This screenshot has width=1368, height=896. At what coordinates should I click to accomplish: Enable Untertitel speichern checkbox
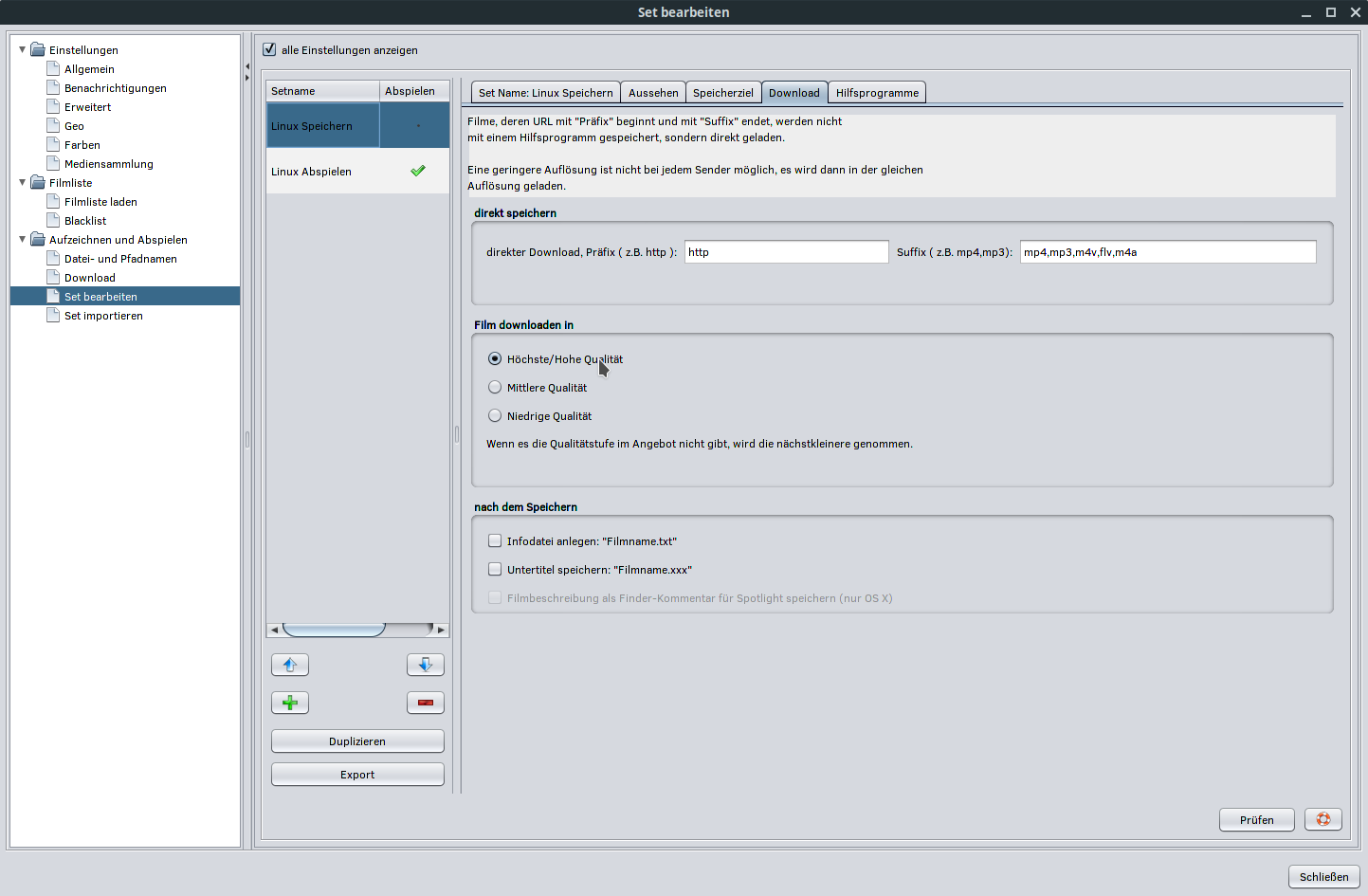495,570
